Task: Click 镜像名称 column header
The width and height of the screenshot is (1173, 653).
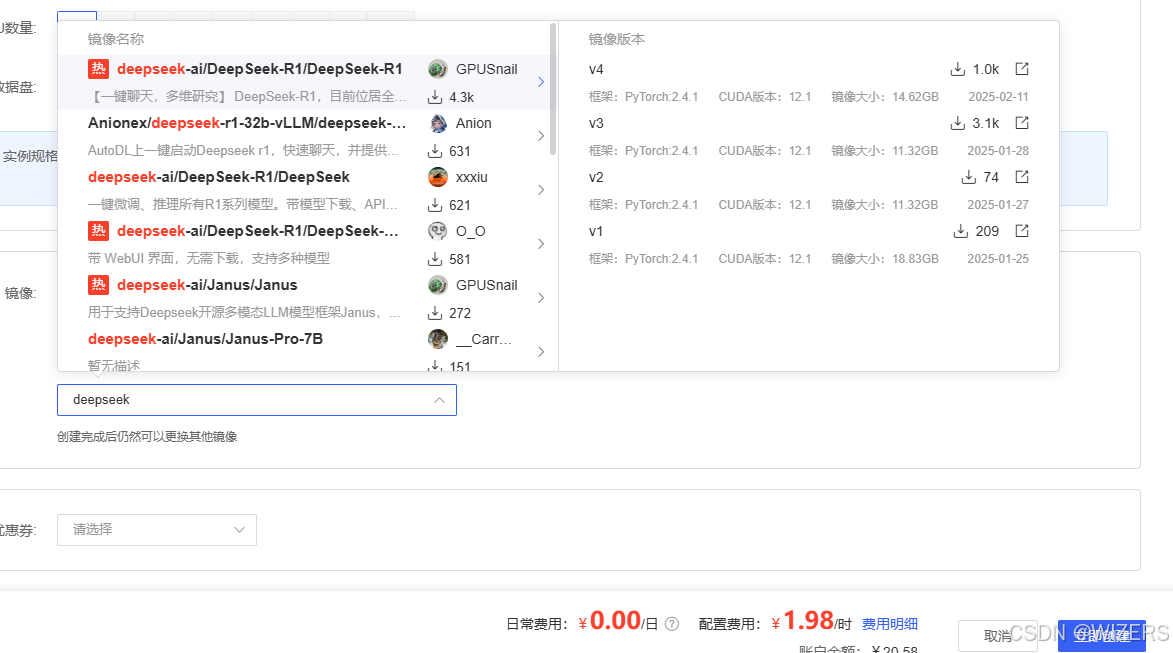Action: click(x=116, y=39)
